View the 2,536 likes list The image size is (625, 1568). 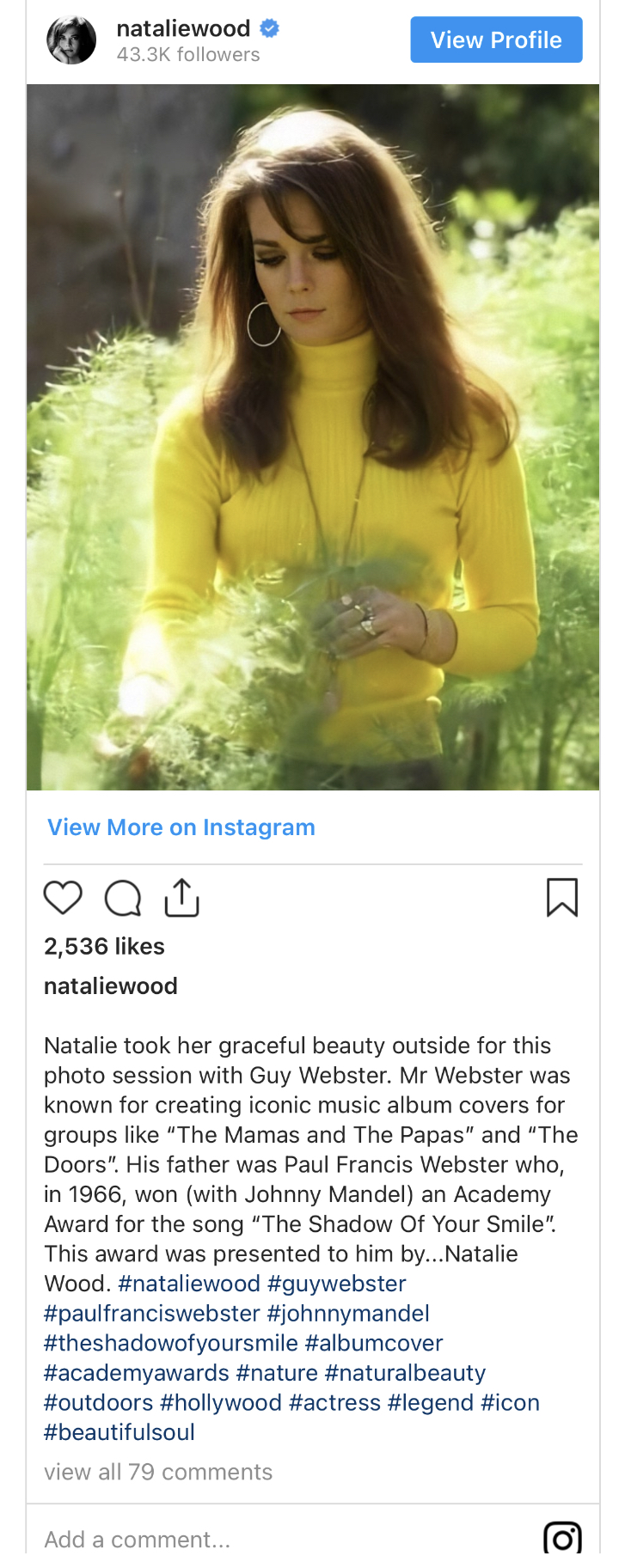[x=104, y=947]
